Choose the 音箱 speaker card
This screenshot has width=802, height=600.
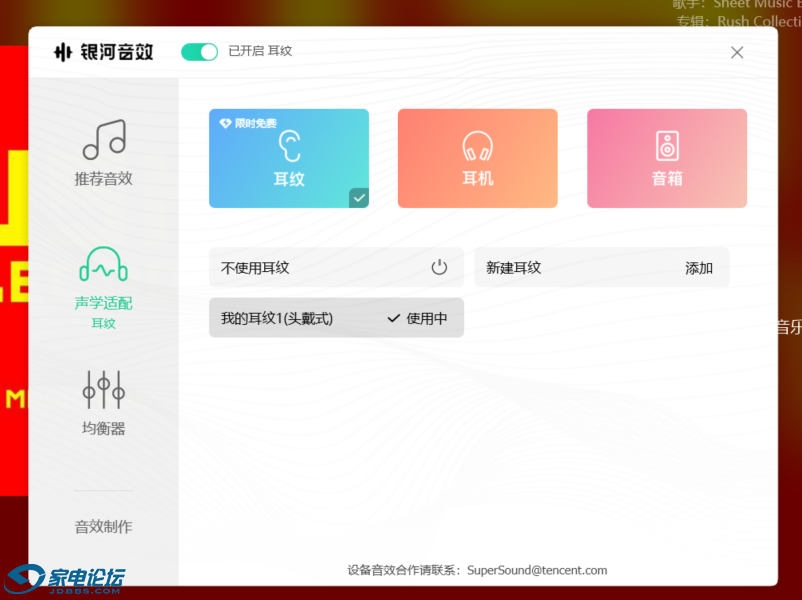666,158
